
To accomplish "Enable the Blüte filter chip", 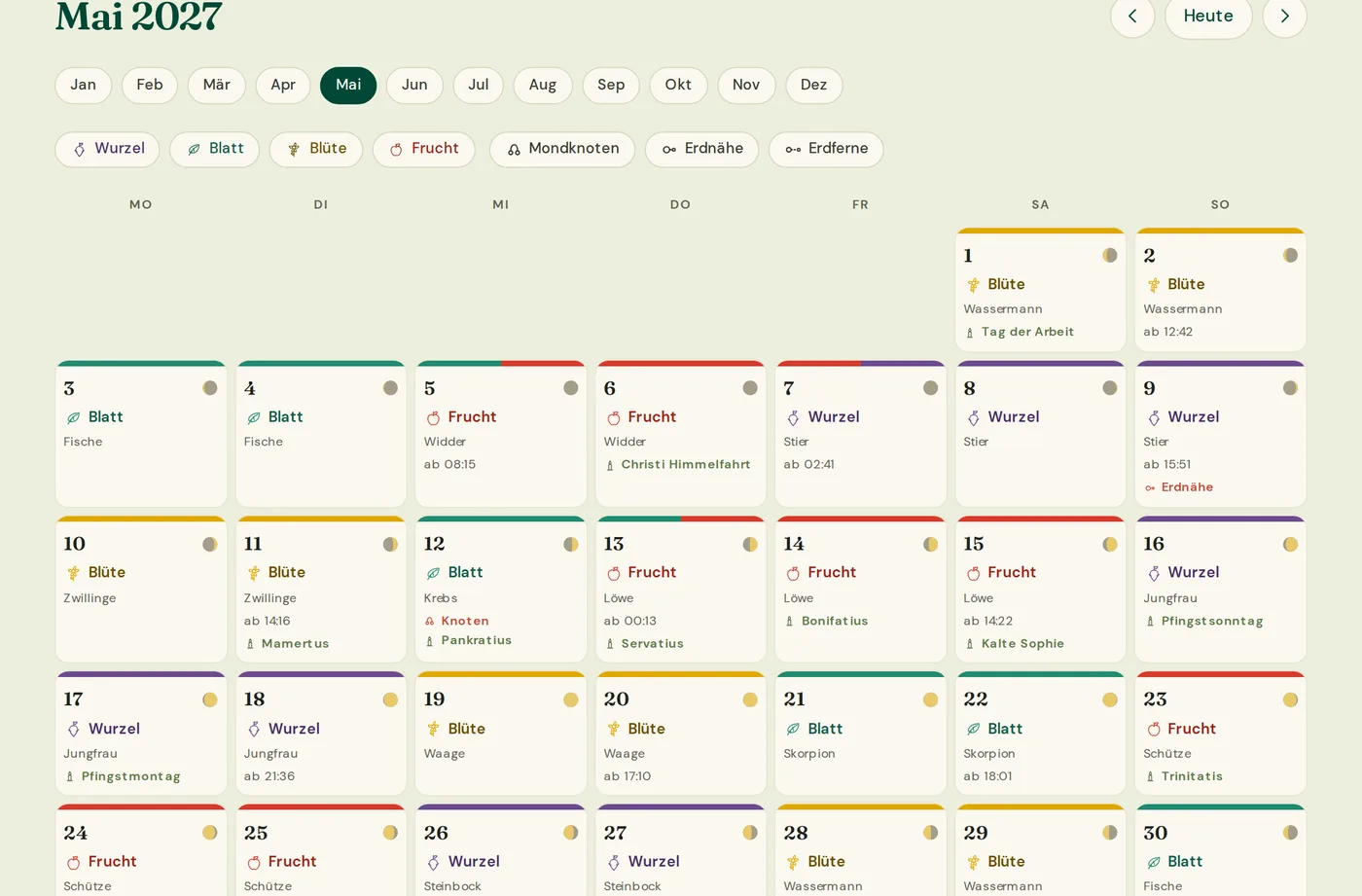I will click(317, 149).
